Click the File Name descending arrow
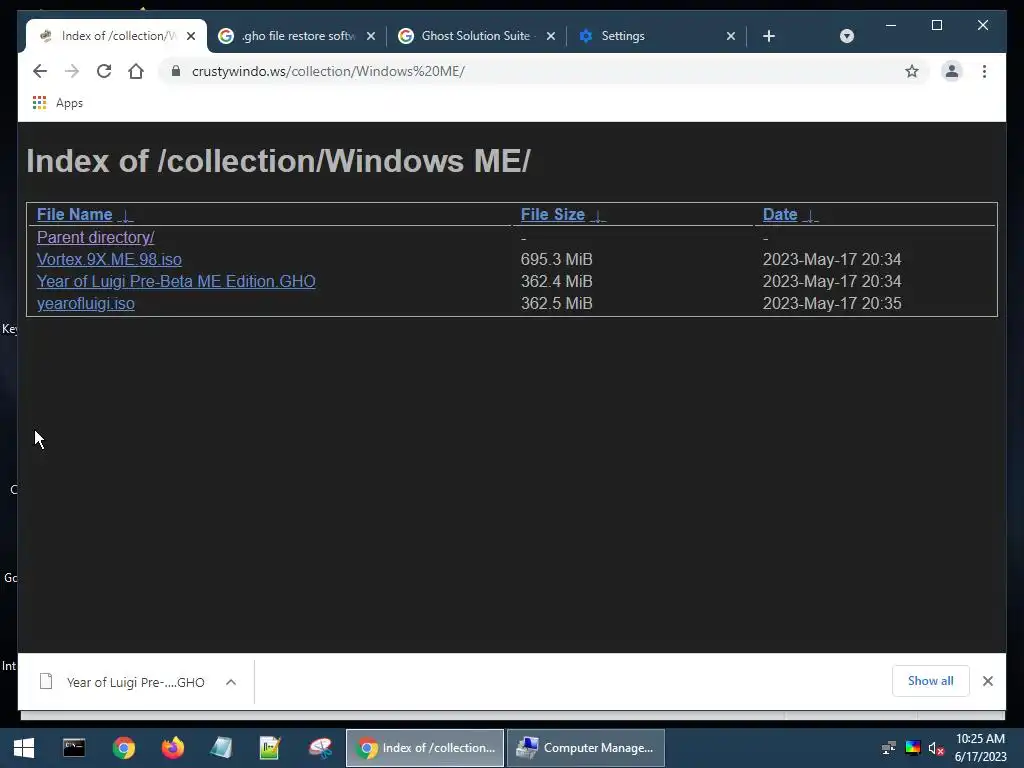 [126, 216]
